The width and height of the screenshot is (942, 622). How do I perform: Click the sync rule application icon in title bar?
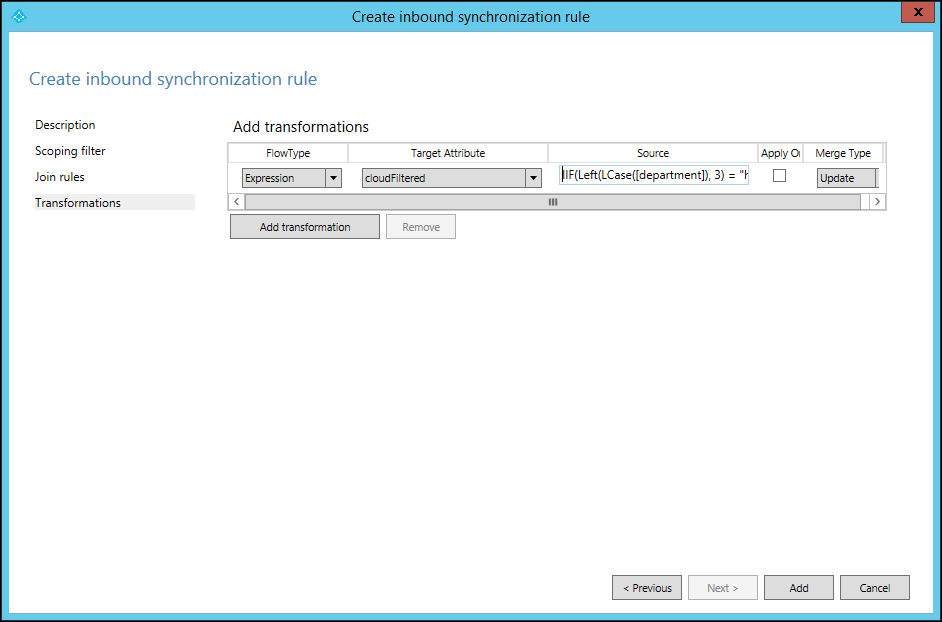18,16
